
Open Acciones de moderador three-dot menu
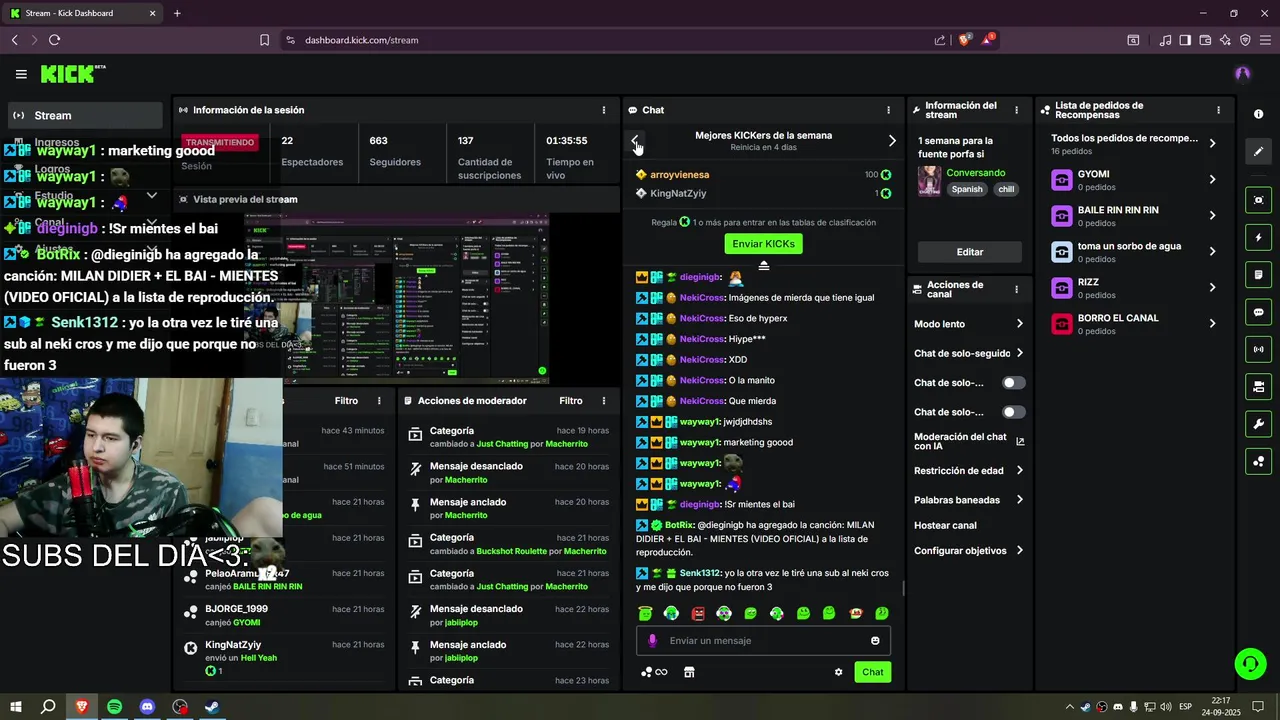tap(603, 401)
